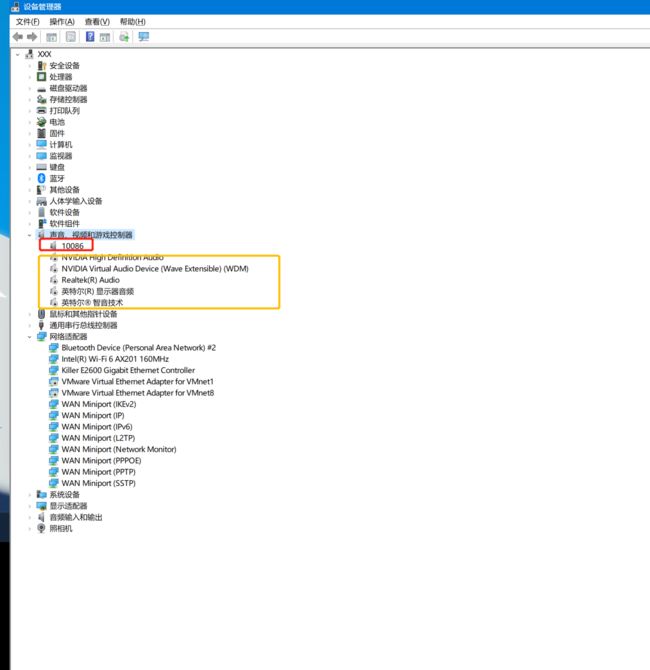This screenshot has height=670, width=650.
Task: Click the Forward arrow toolbar icon
Action: click(32, 37)
